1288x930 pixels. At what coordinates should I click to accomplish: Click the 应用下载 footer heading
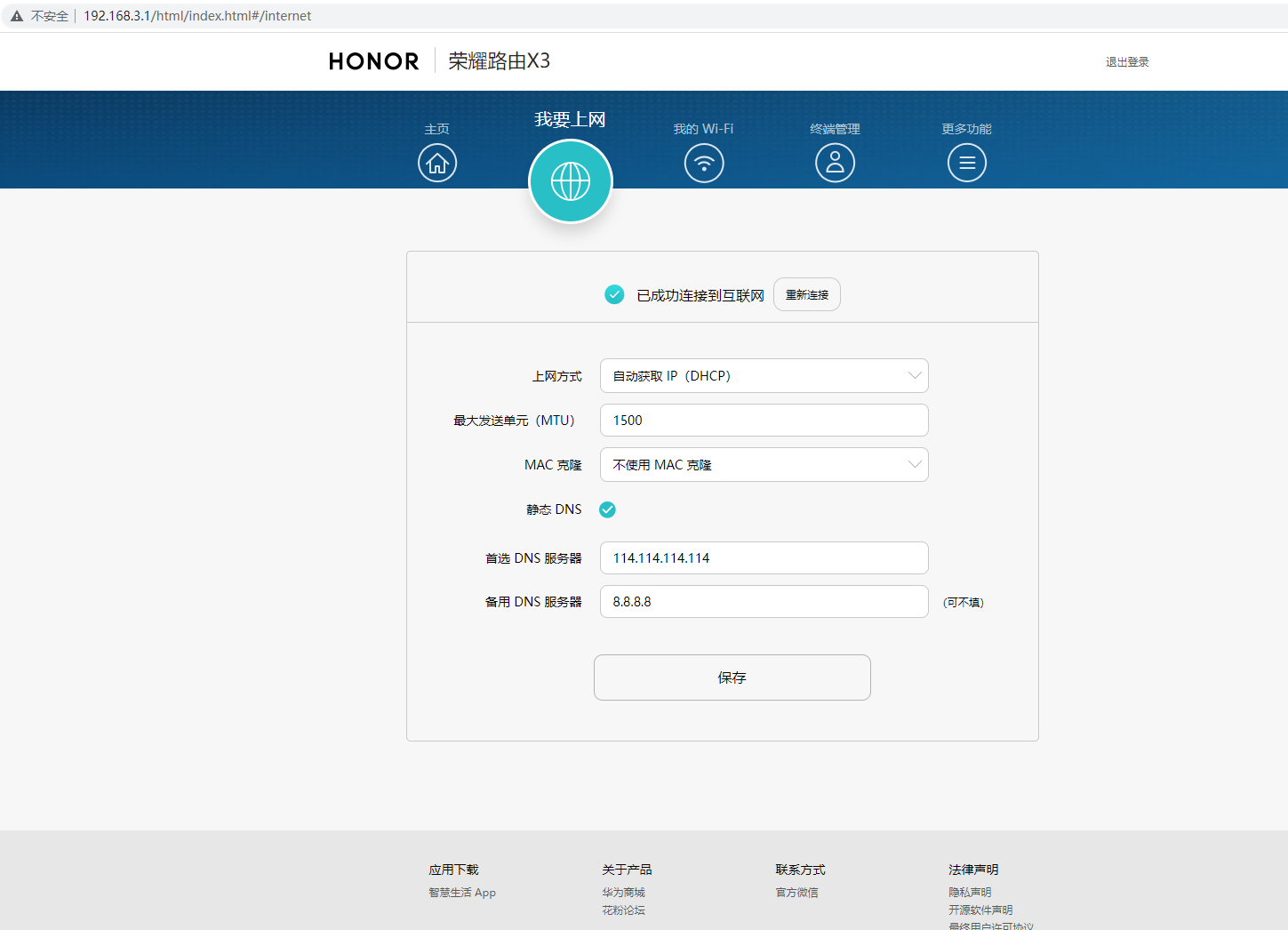click(x=453, y=870)
